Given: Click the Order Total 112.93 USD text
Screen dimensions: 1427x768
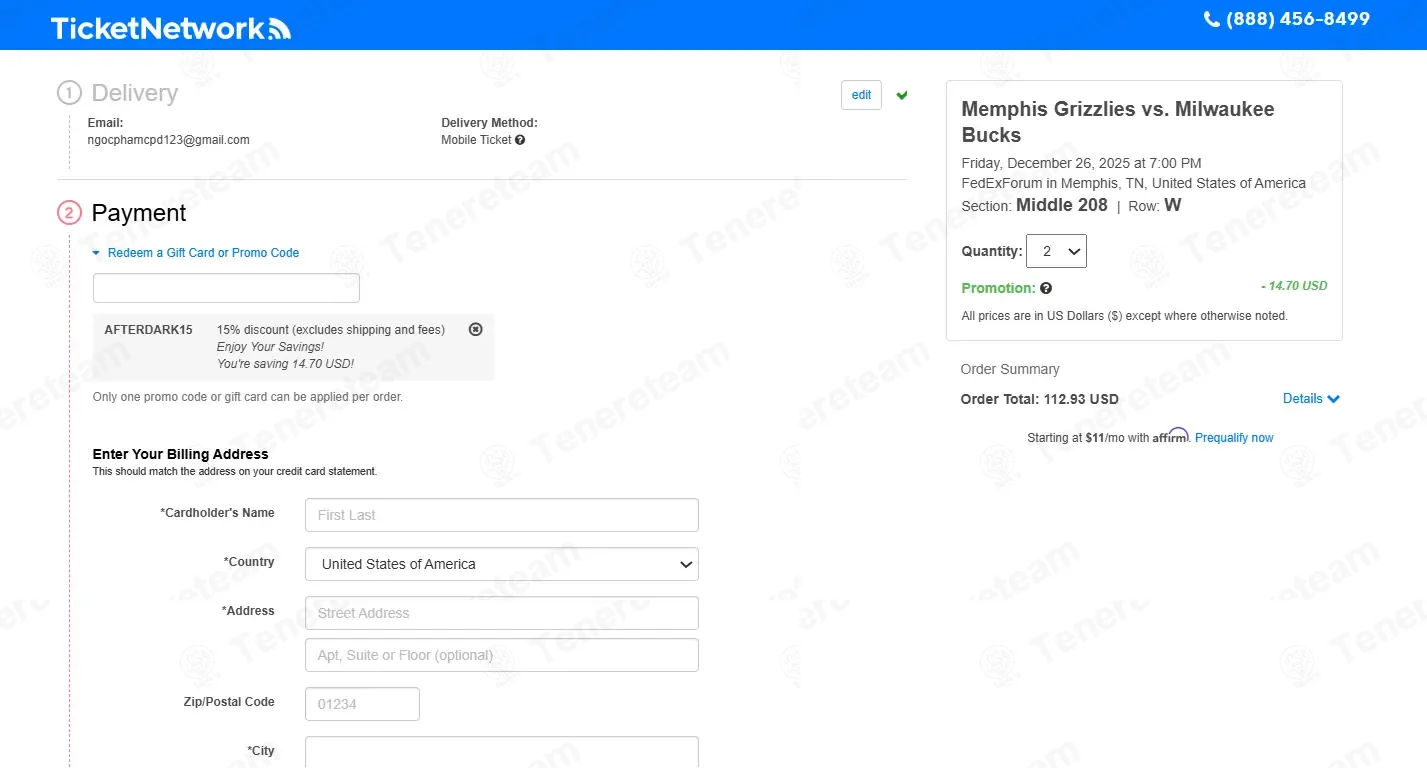Looking at the screenshot, I should pyautogui.click(x=1040, y=399).
